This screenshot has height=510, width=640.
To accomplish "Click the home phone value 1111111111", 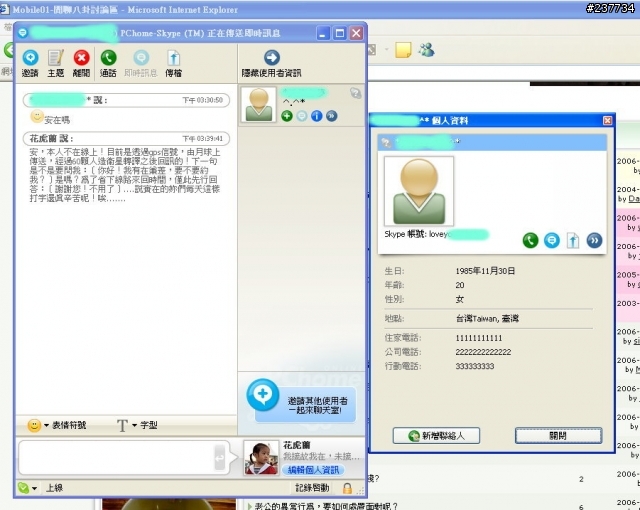I will tap(479, 338).
